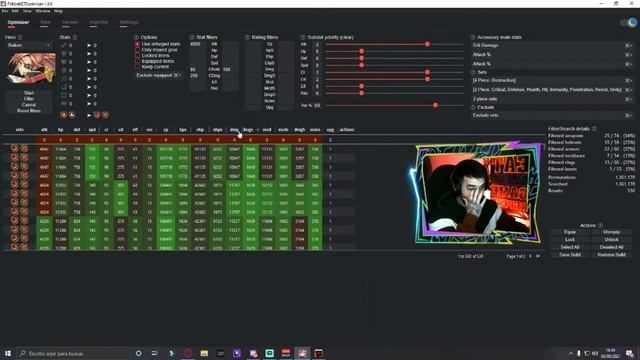Switch to the Importer tab
The image size is (640, 360).
(99, 22)
